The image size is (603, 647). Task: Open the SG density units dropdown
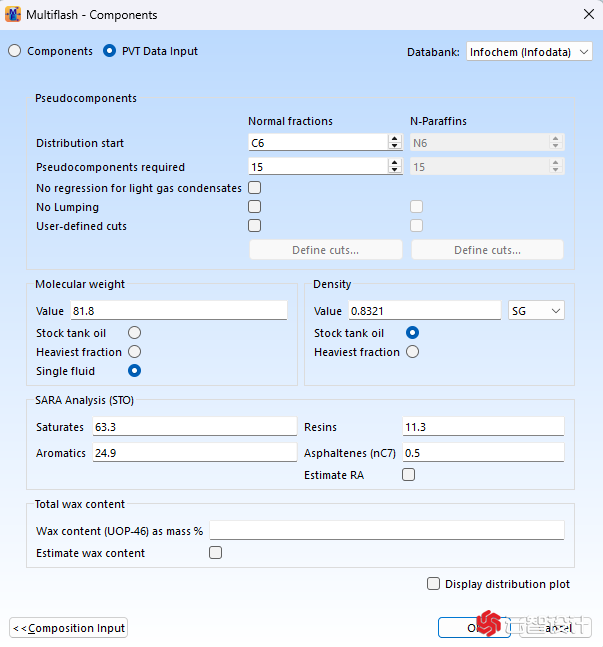(x=536, y=310)
